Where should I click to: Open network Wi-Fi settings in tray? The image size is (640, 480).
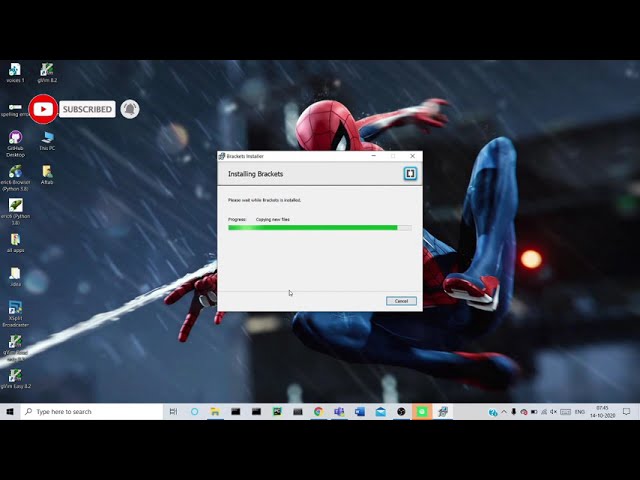coord(544,412)
